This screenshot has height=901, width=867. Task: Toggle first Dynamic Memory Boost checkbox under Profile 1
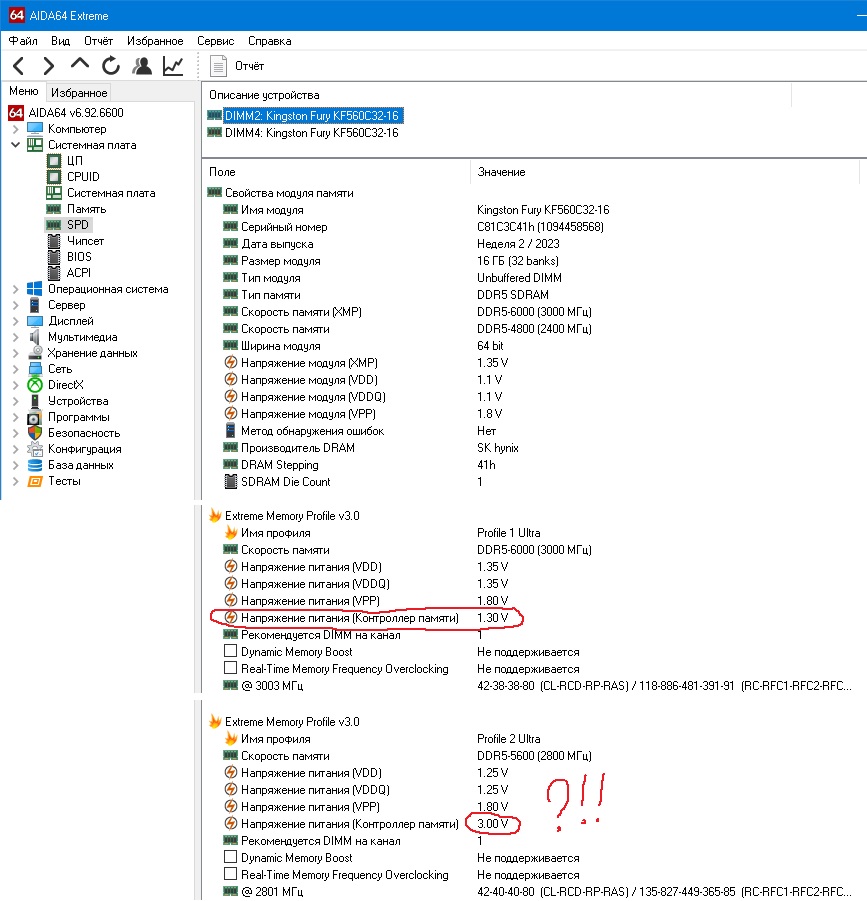tap(230, 651)
